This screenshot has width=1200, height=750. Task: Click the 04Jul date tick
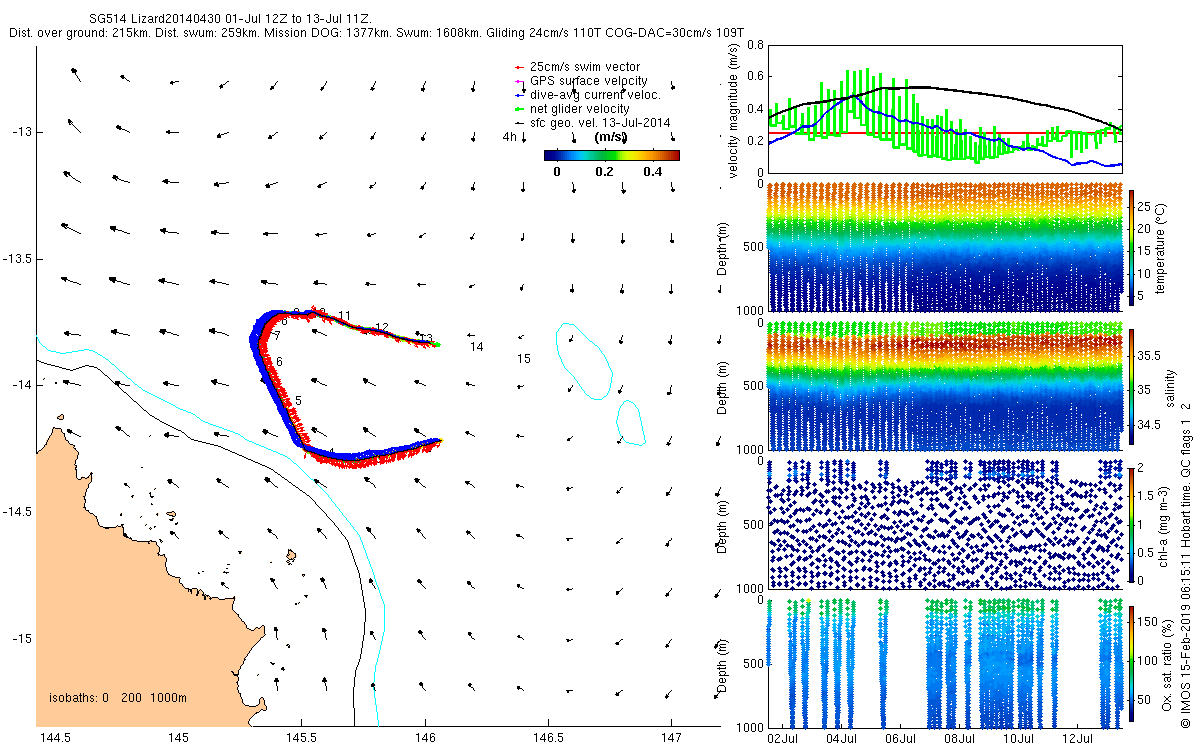coord(841,738)
